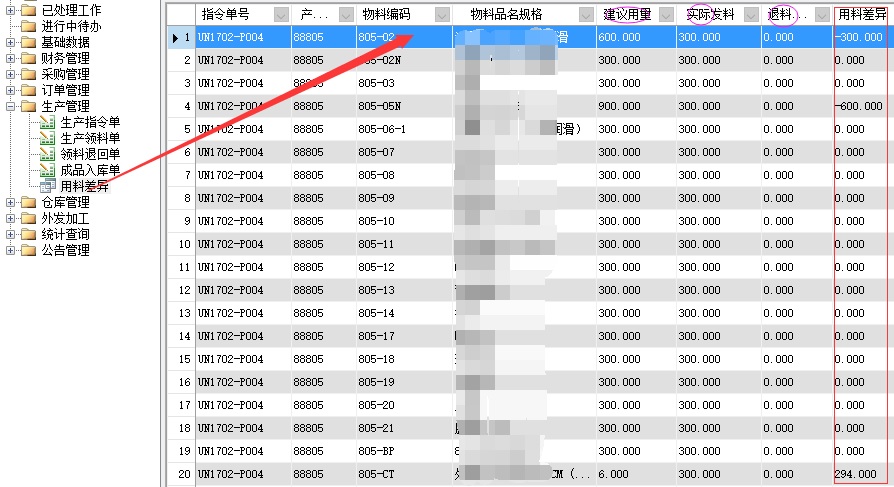Collapse the 生产管理 tree node
The width and height of the screenshot is (894, 487).
[10, 106]
